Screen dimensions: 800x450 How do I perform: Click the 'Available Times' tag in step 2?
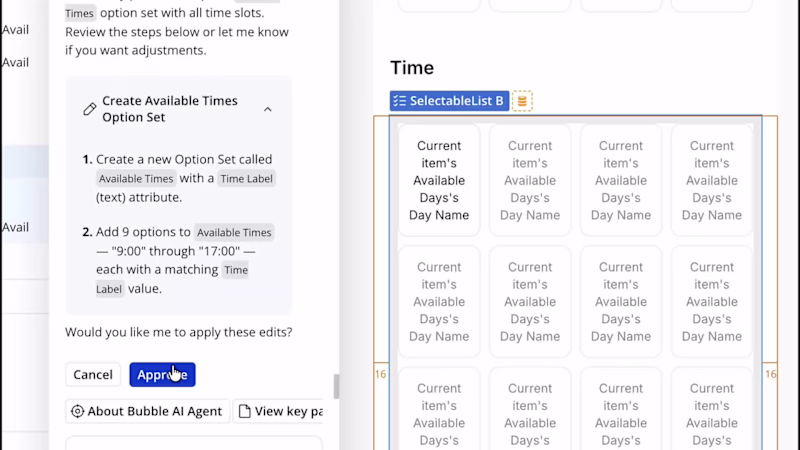point(234,233)
